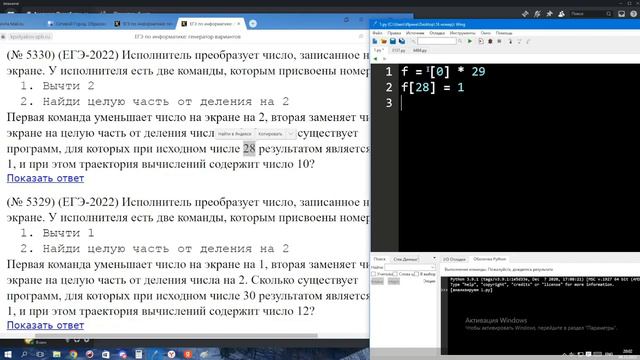Open a new browser tab
Image resolution: width=640 pixels, height=360 pixels.
tap(253, 24)
